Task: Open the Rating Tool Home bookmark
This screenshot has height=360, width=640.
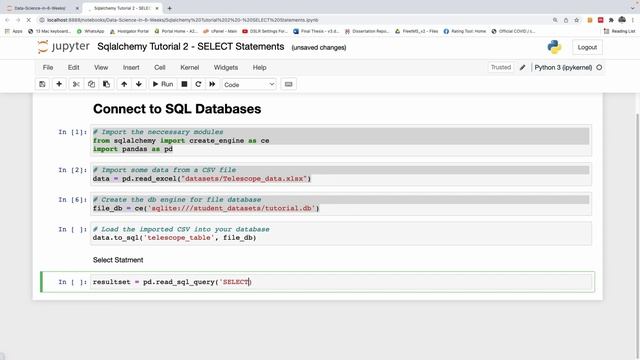Action: (x=465, y=31)
